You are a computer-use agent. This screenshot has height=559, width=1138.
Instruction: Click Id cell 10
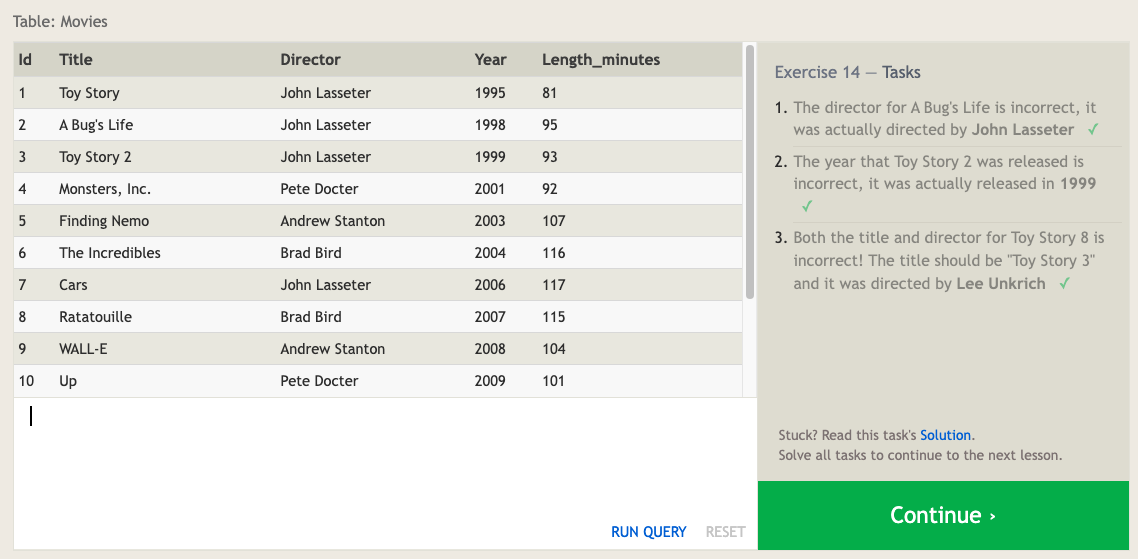tap(26, 380)
